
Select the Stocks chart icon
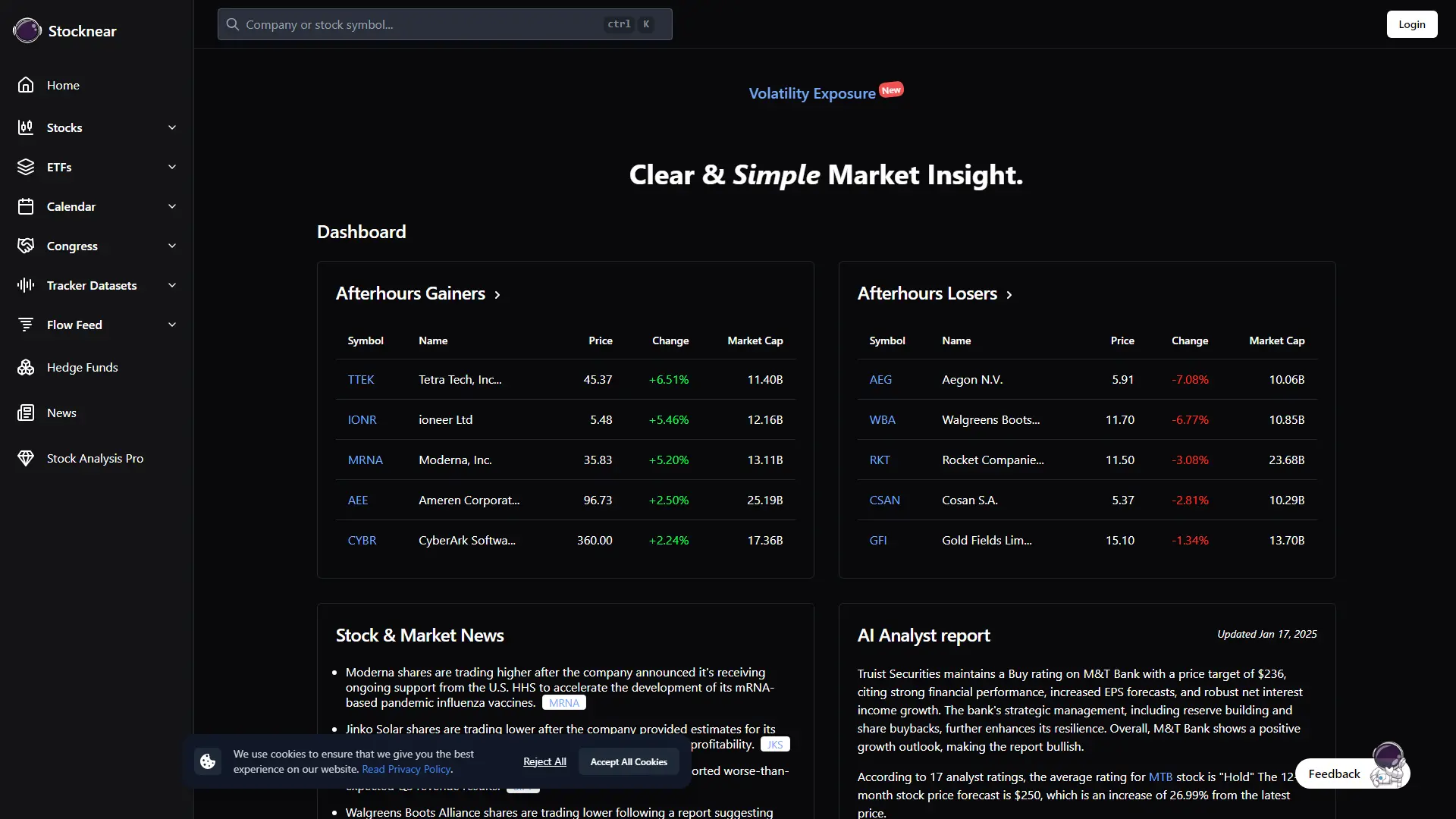coord(25,127)
